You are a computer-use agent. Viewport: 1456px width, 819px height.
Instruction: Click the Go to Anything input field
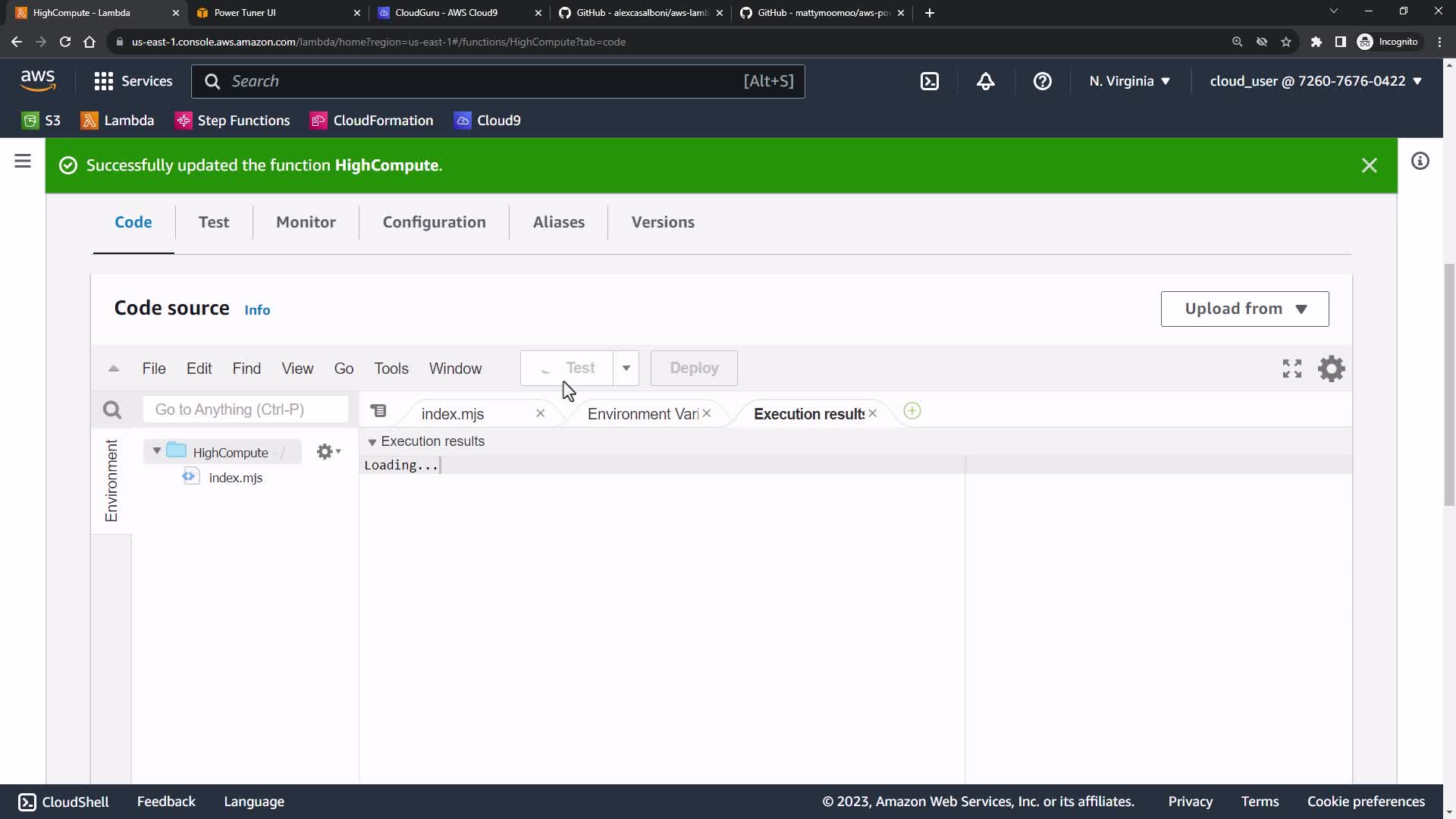[x=245, y=409]
